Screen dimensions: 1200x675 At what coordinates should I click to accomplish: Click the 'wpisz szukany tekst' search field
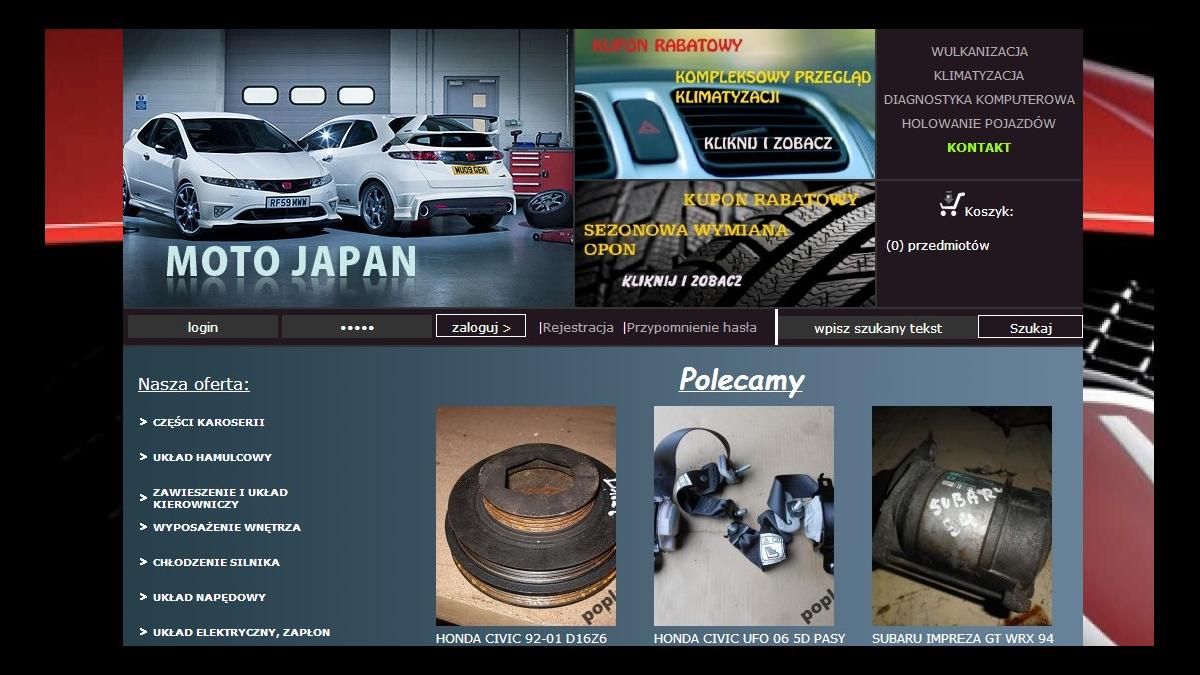[878, 327]
